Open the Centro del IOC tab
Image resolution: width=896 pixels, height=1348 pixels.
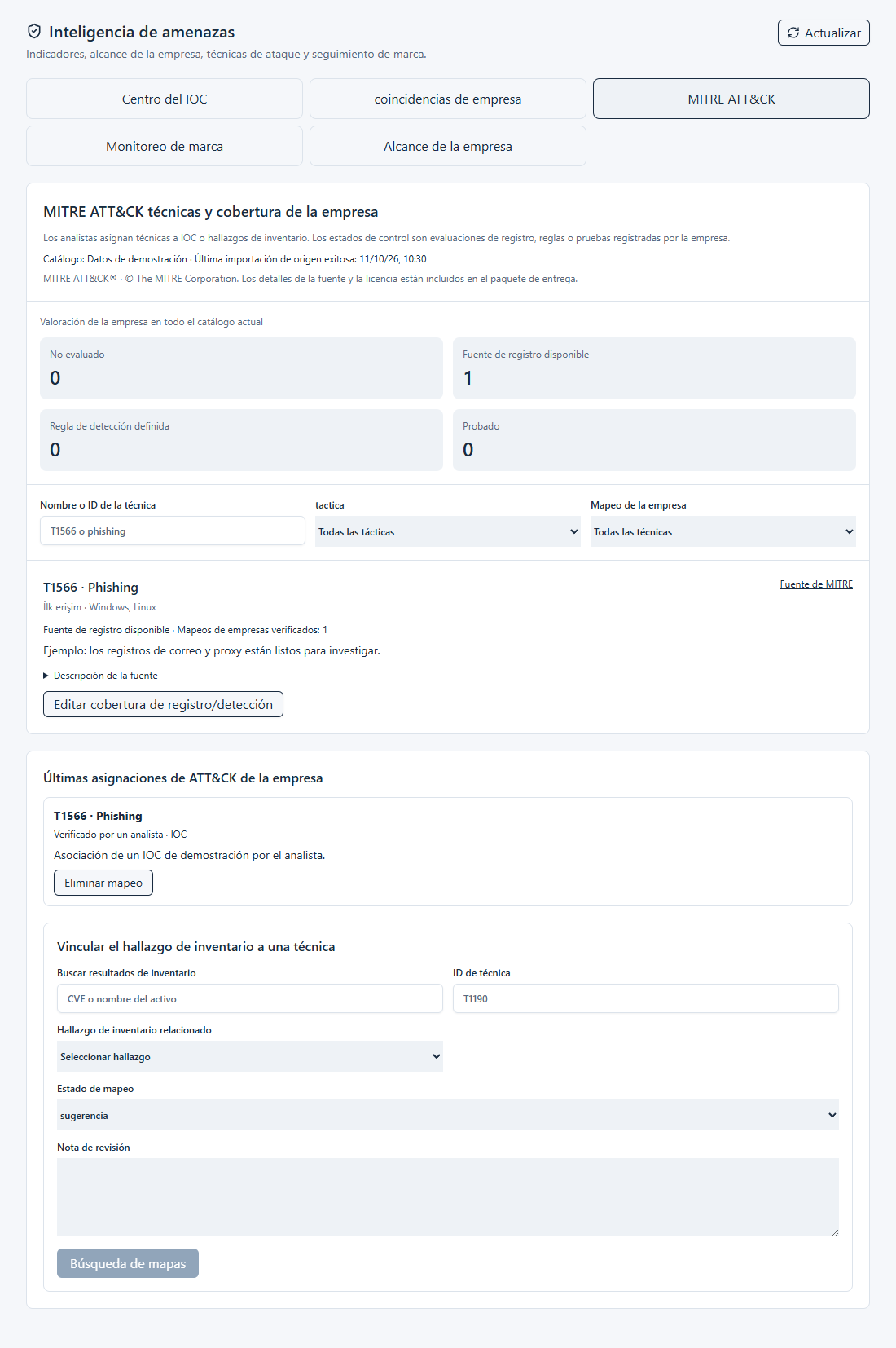pos(165,99)
